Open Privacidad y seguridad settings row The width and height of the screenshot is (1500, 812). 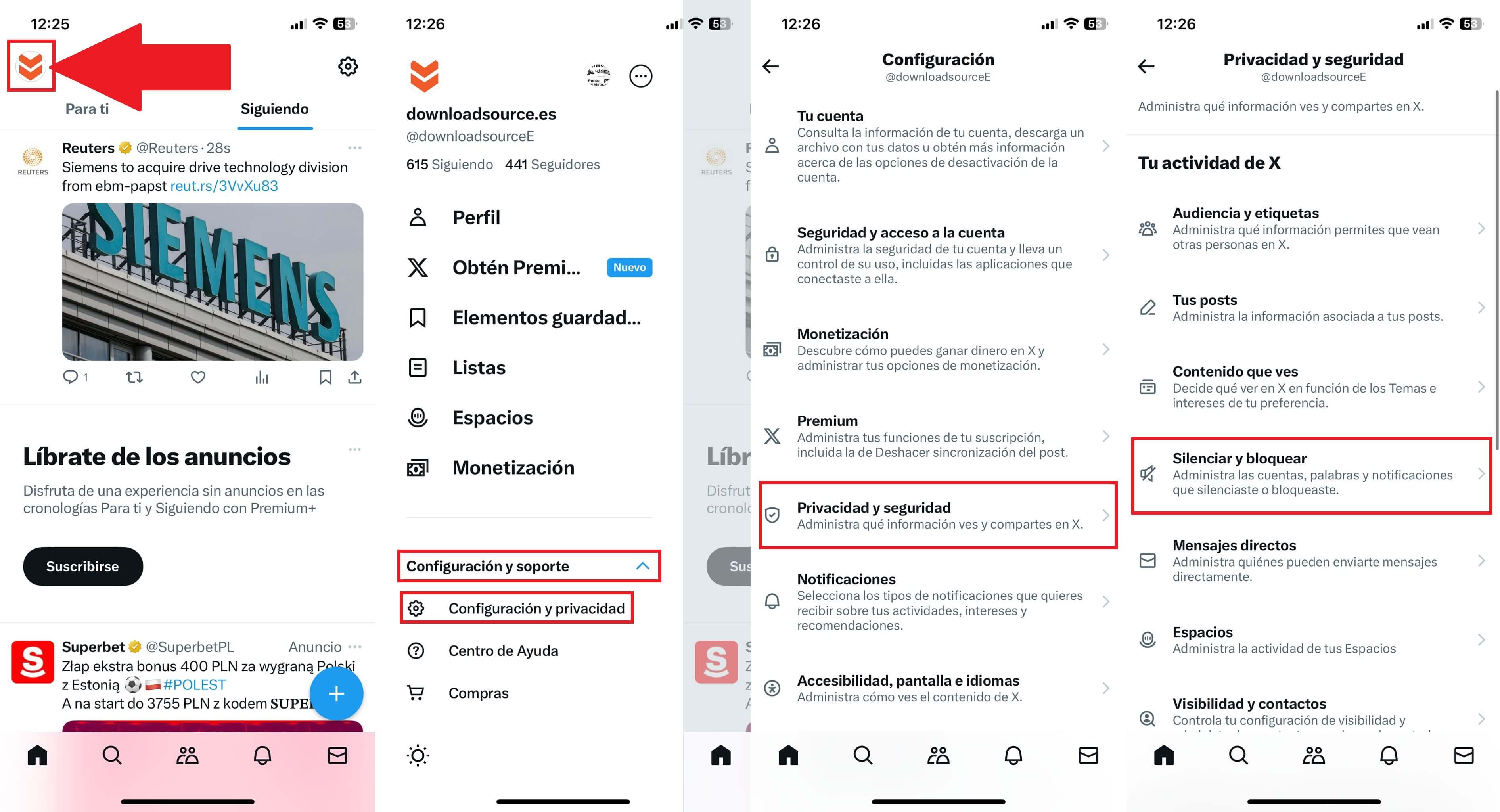click(x=937, y=515)
